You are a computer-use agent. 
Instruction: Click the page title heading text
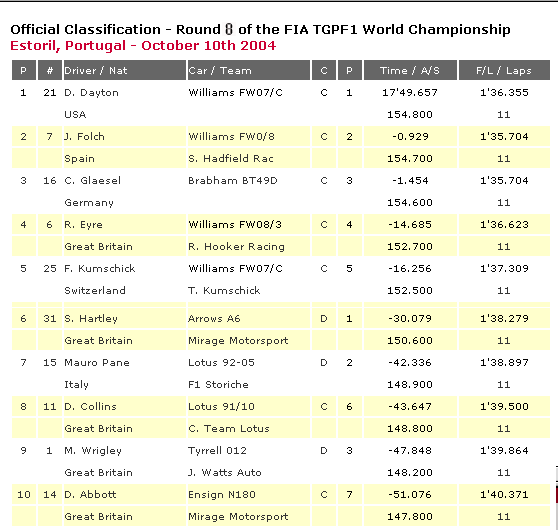pyautogui.click(x=260, y=30)
